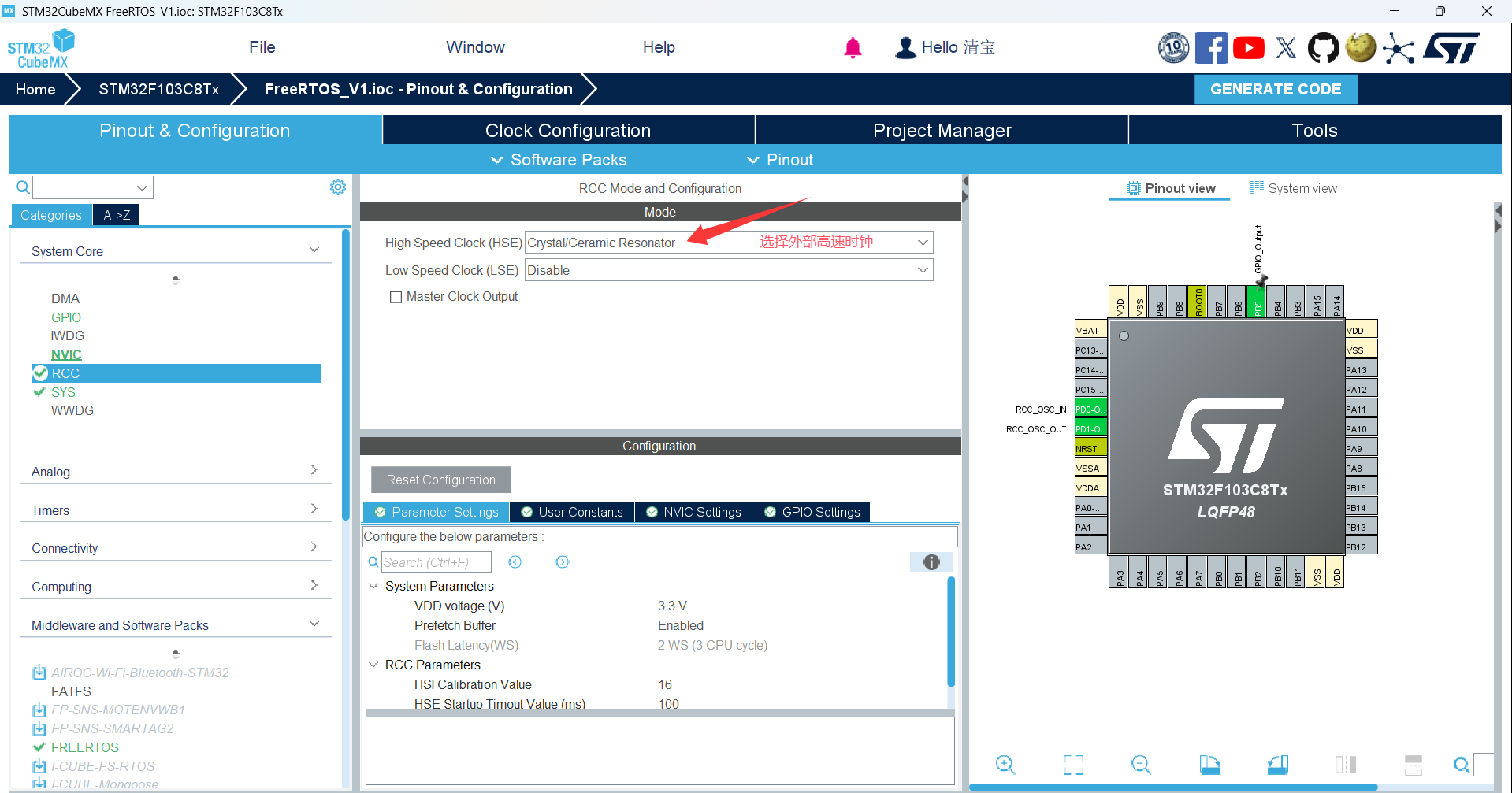Image resolution: width=1512 pixels, height=793 pixels.
Task: Open the Hello user account menu
Action: [x=945, y=47]
